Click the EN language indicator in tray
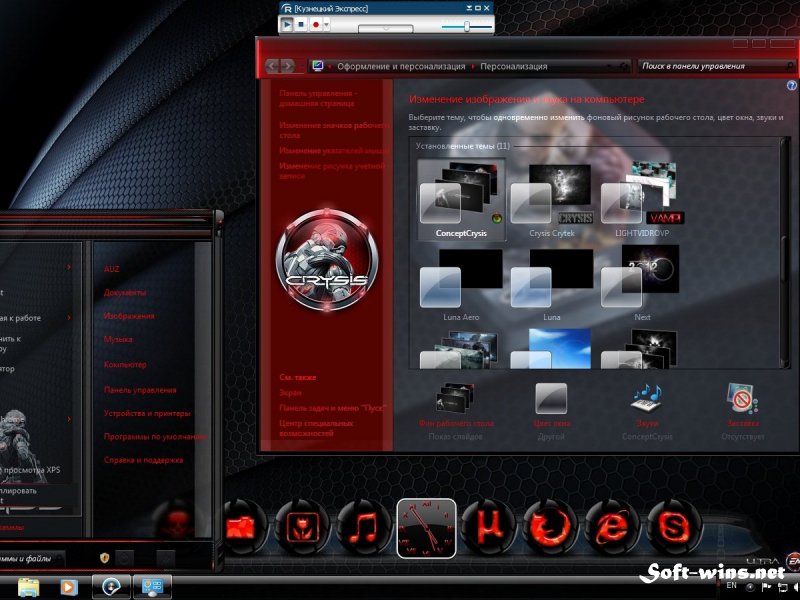Screen dimensions: 800x600 pos(732,585)
